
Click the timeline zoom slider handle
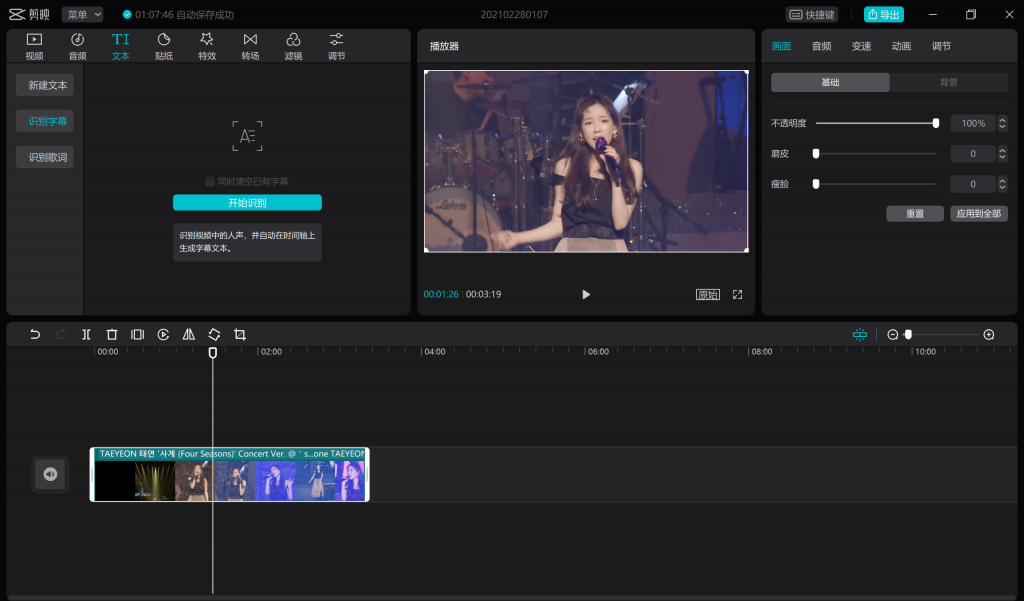pos(908,334)
